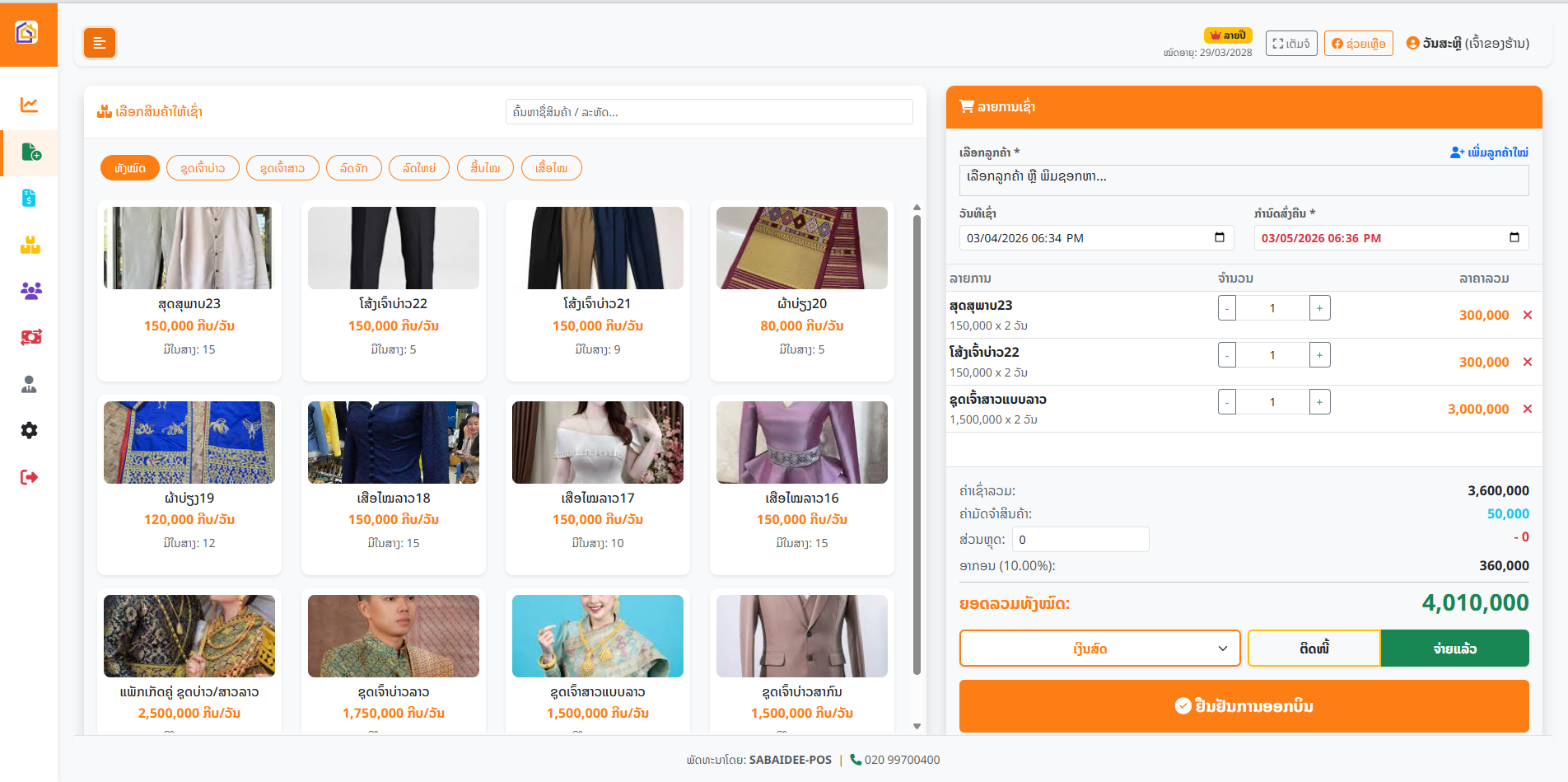This screenshot has height=782, width=1568.
Task: Select ຈ່າຍແລ້ວ paid status option
Action: click(x=1454, y=649)
